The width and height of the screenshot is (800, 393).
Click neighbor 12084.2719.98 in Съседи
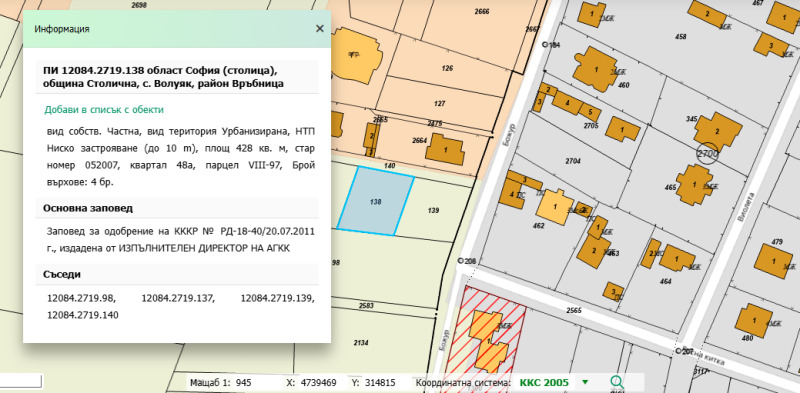point(81,299)
